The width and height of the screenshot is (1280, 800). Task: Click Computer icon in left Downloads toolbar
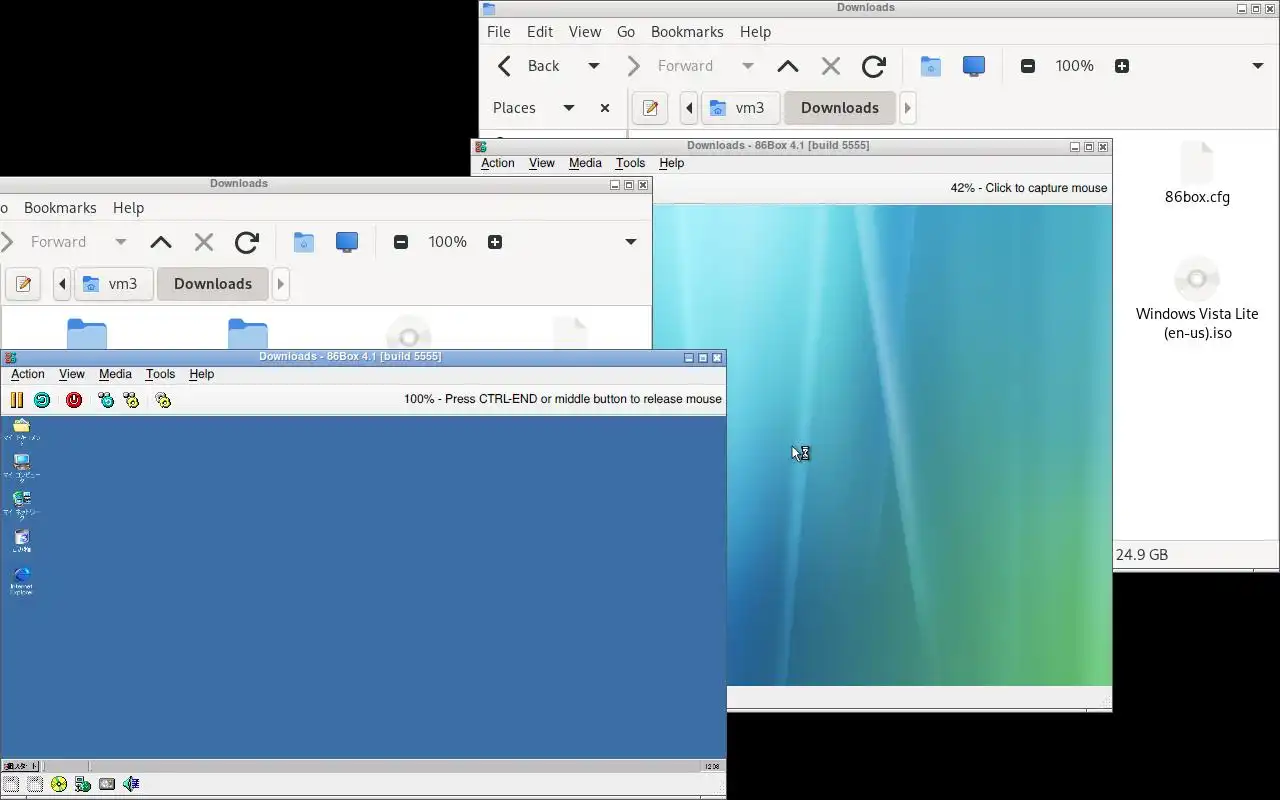pos(347,242)
